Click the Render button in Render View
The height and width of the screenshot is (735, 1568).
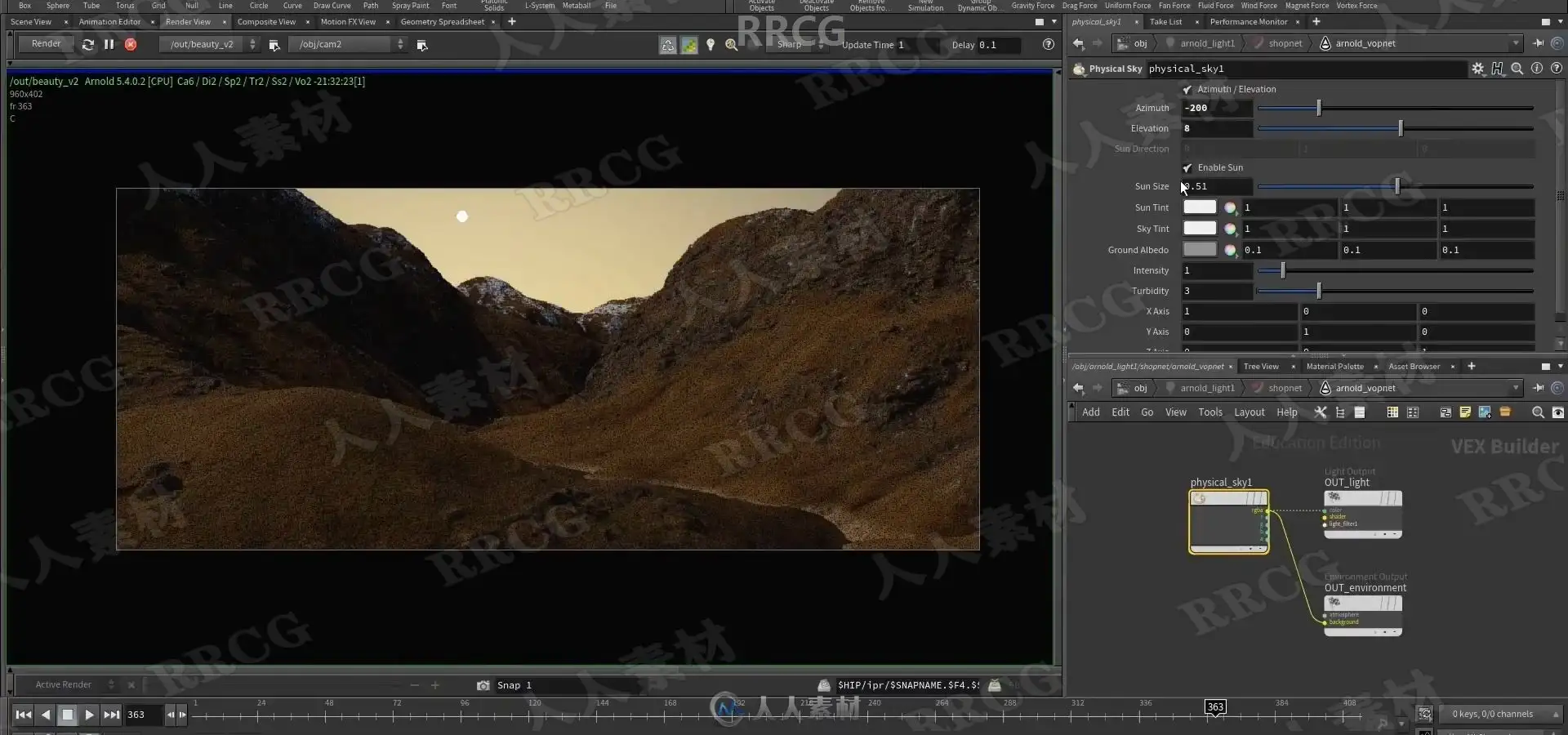click(46, 44)
